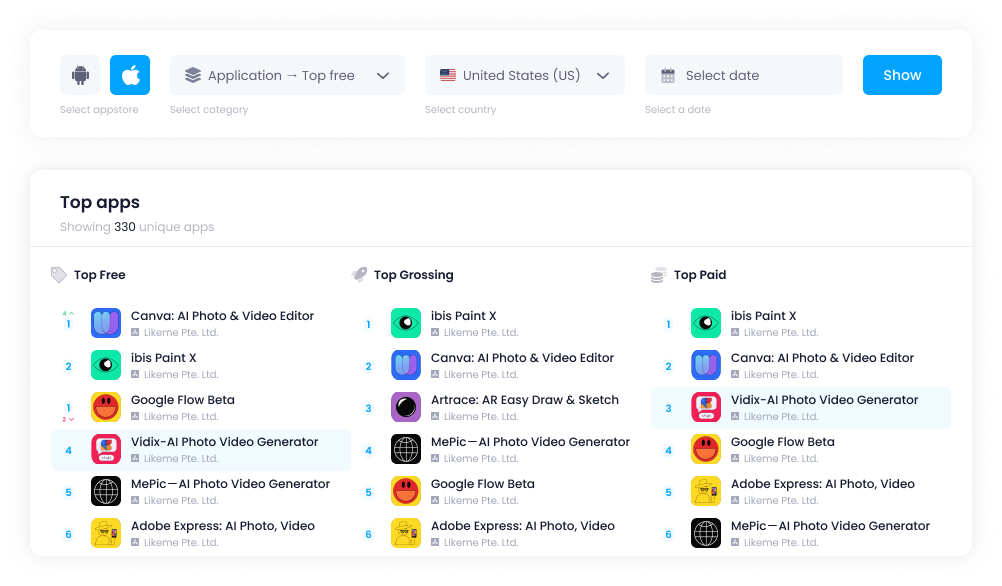Image resolution: width=1002 pixels, height=586 pixels.
Task: Open ibis Paint X icon in Top Paid
Action: [x=706, y=323]
